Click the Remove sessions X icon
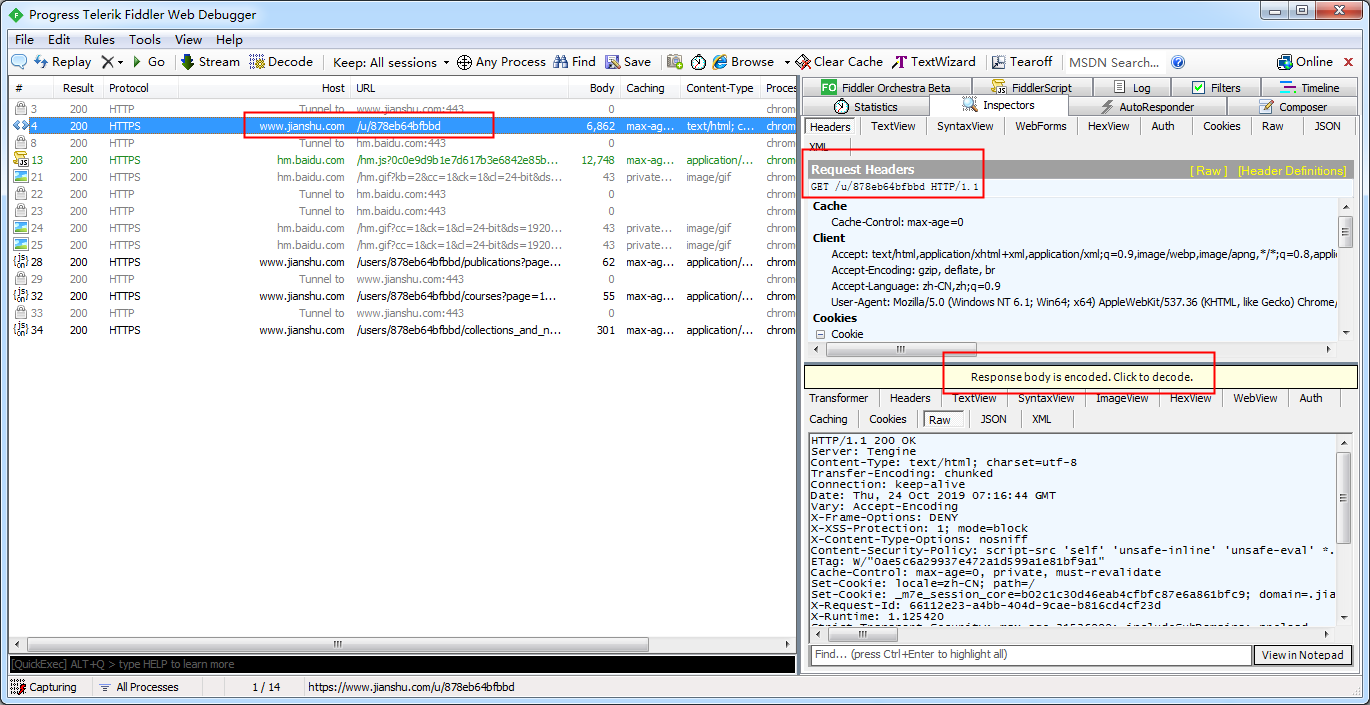This screenshot has width=1370, height=705. (107, 62)
